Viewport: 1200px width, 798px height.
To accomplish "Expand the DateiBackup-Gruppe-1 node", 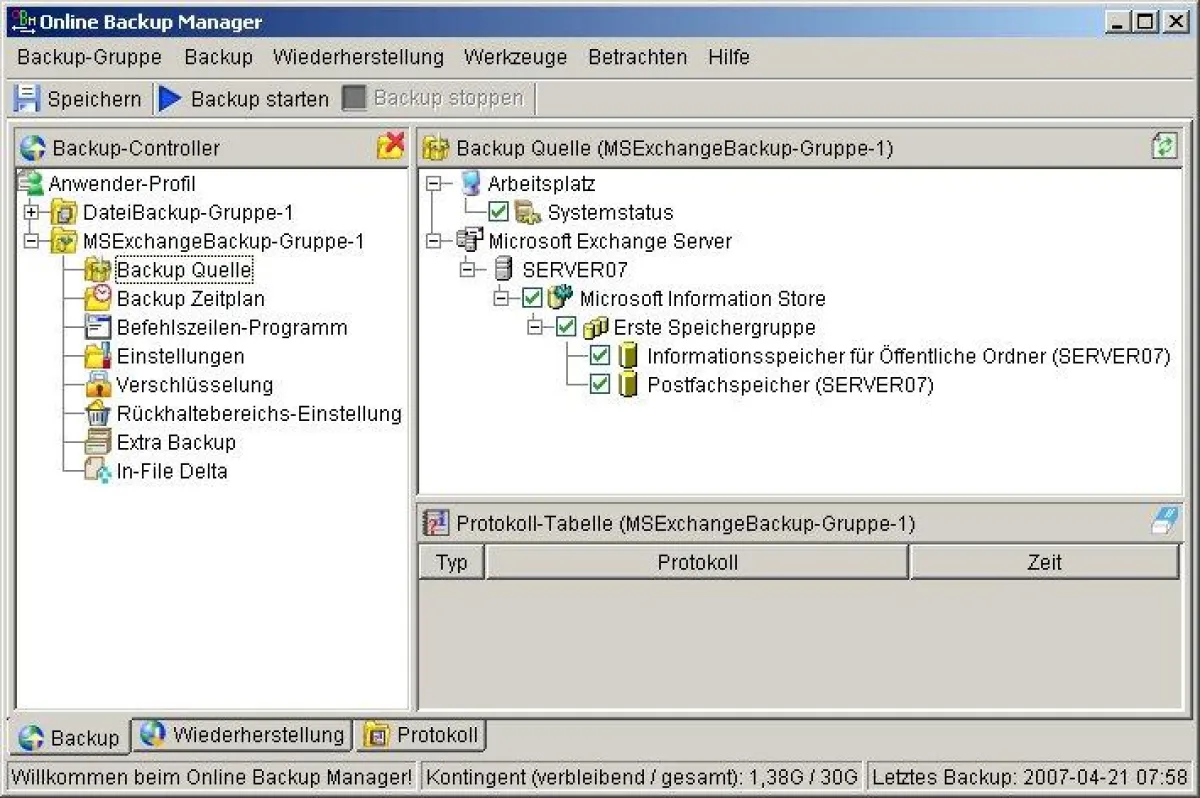I will [x=32, y=212].
